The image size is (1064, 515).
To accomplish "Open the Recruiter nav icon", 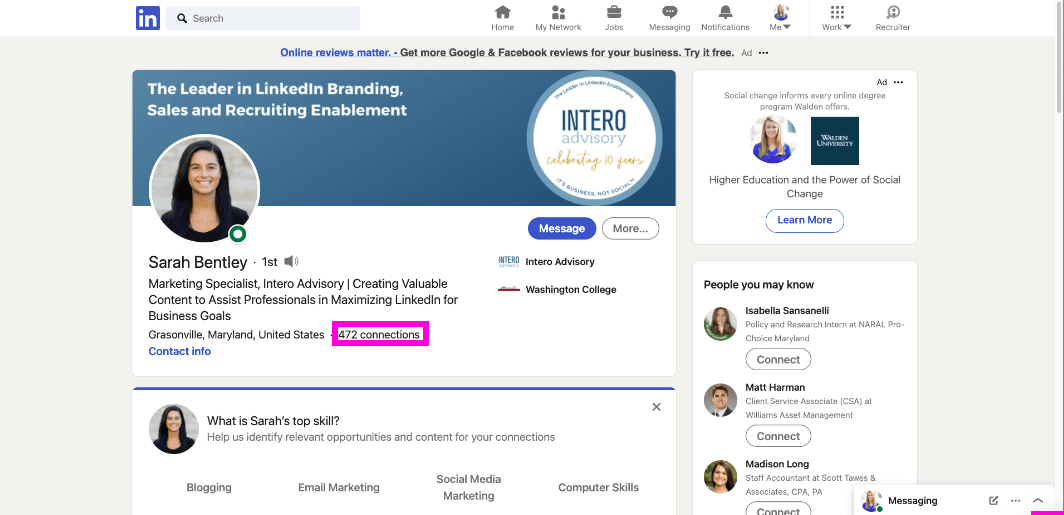I will 893,18.
